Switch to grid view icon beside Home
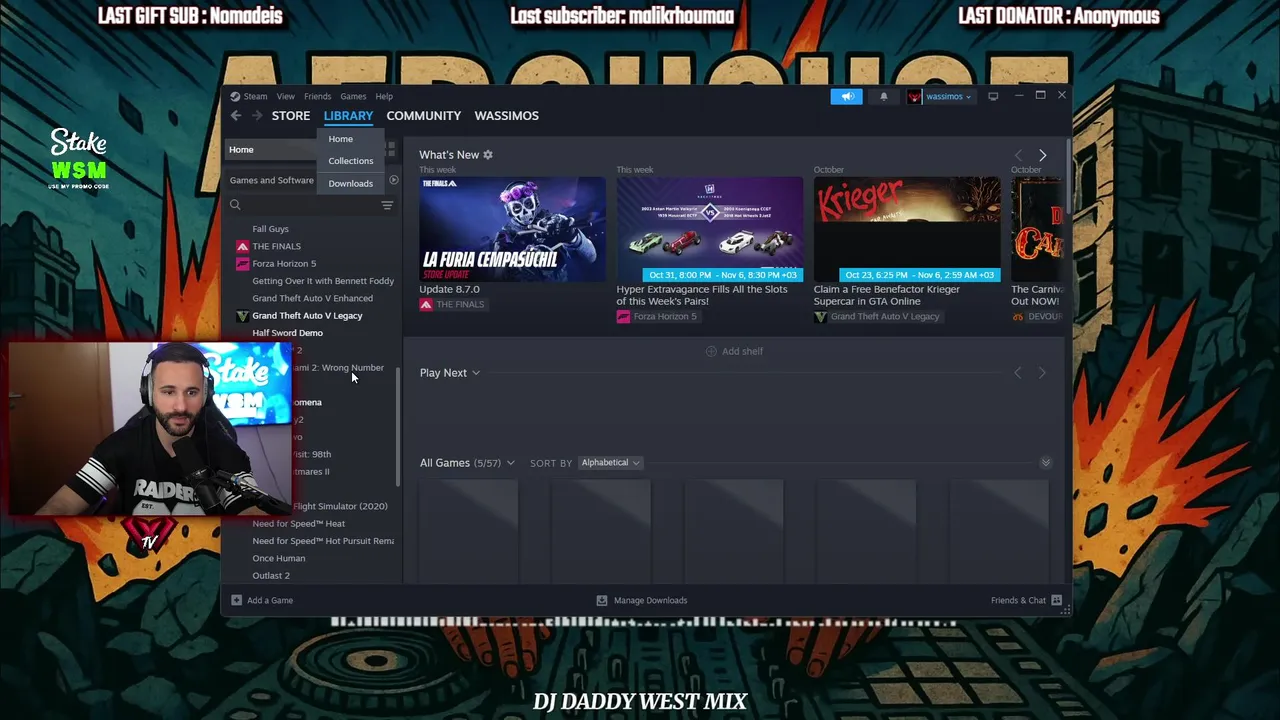This screenshot has height=720, width=1280. [x=390, y=149]
